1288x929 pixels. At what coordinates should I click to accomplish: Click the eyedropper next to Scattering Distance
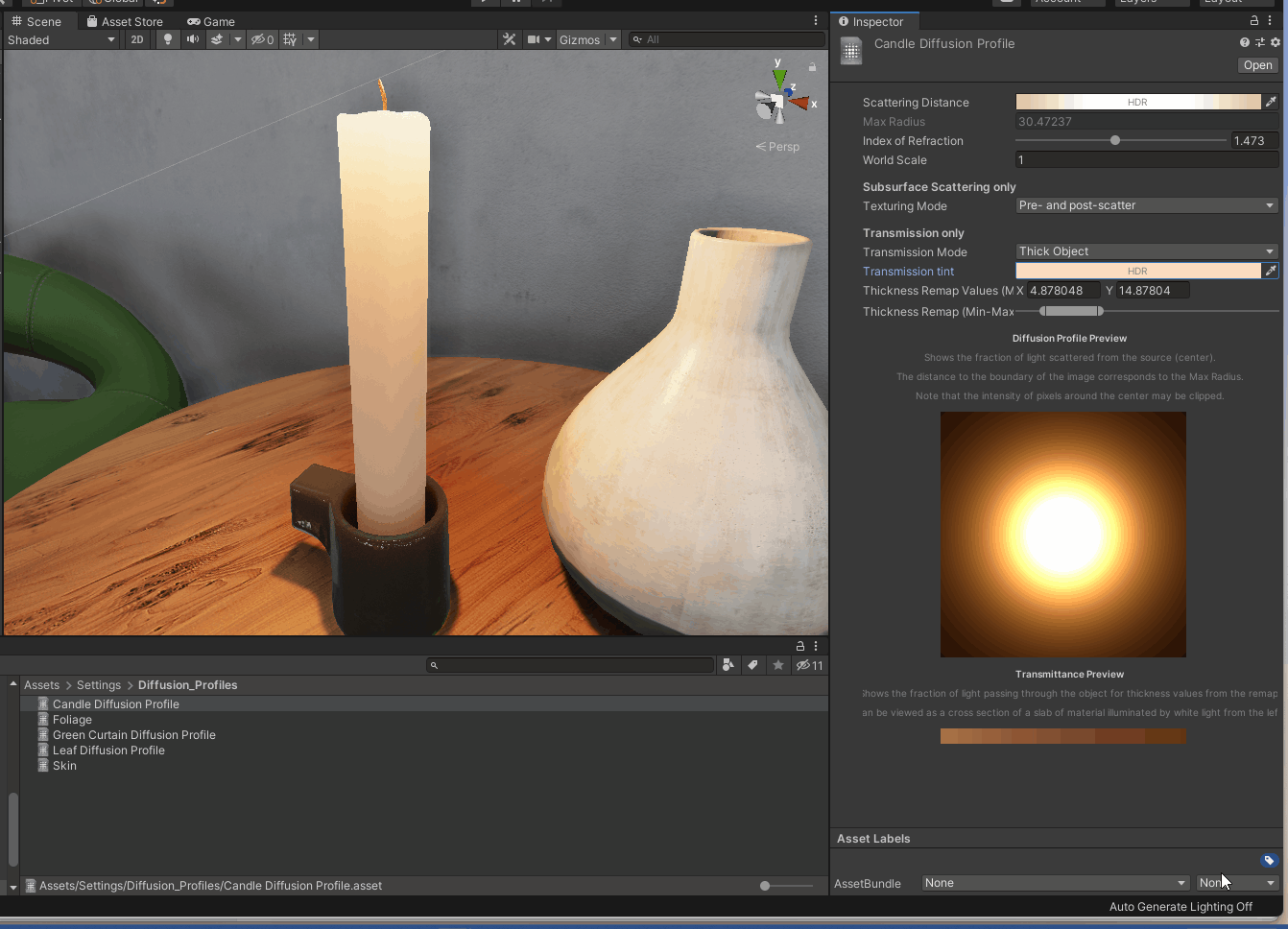[1271, 102]
